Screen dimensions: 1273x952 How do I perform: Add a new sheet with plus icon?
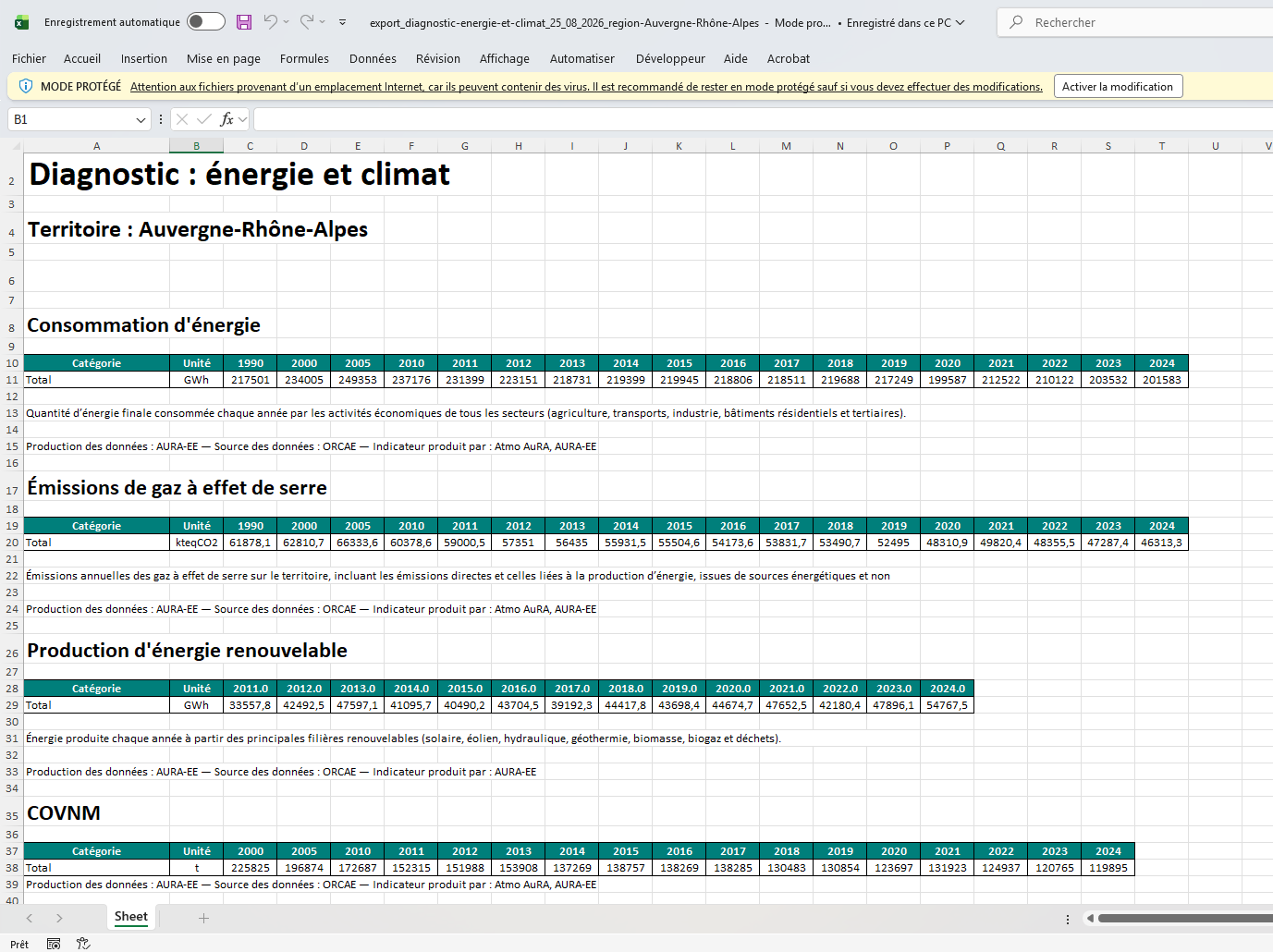[203, 918]
